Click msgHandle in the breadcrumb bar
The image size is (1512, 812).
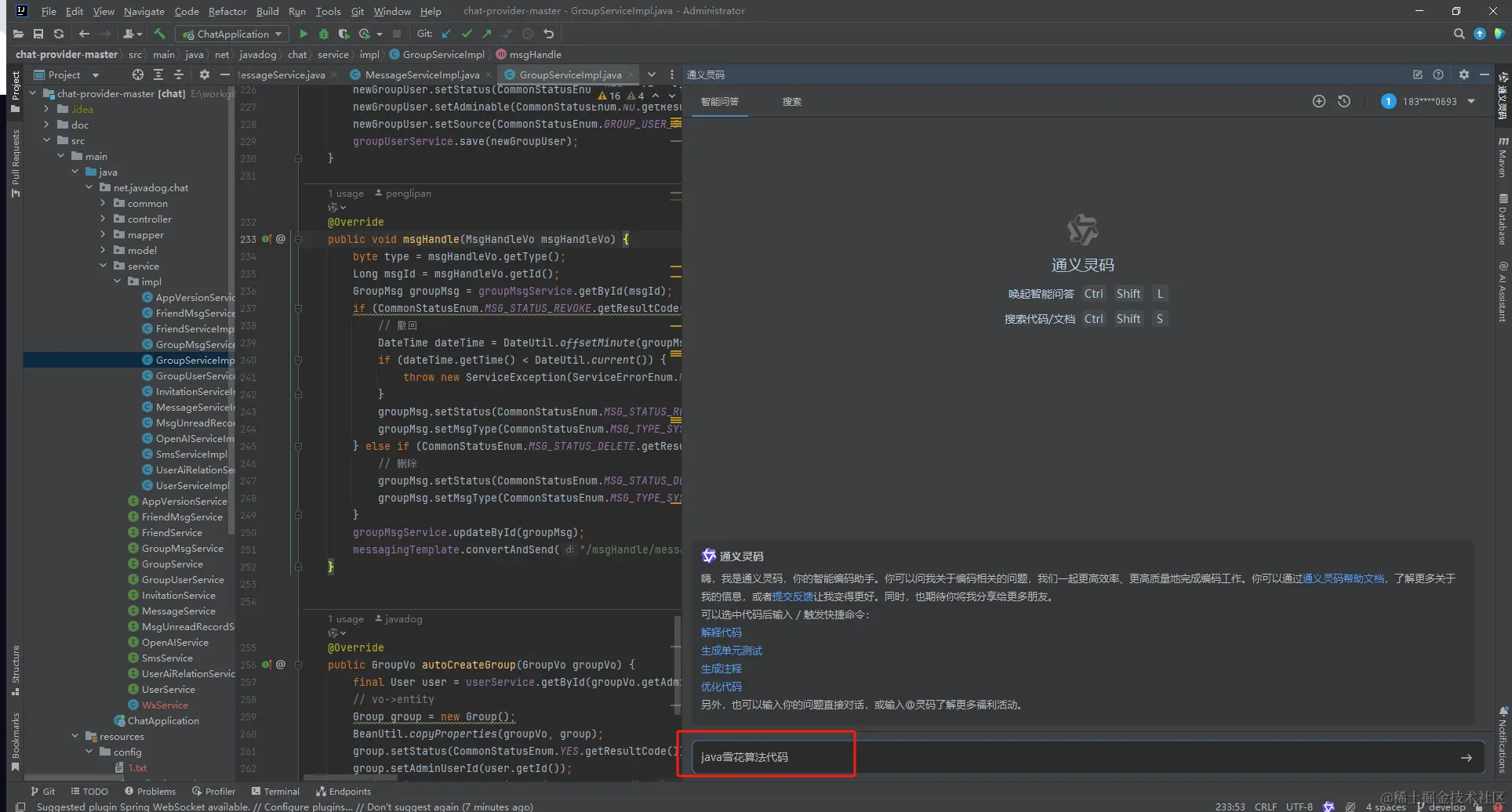(x=529, y=54)
